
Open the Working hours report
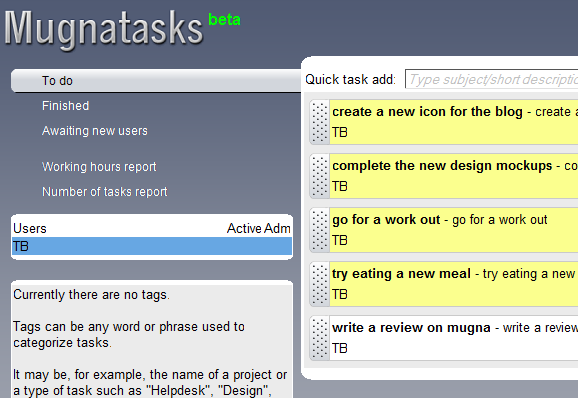(99, 167)
